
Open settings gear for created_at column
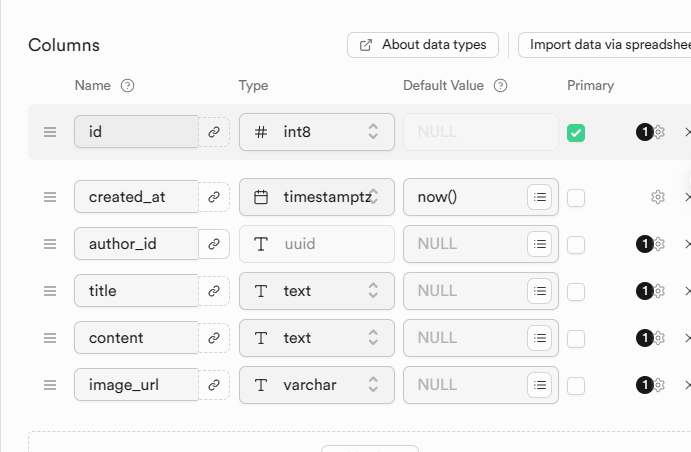click(x=658, y=197)
